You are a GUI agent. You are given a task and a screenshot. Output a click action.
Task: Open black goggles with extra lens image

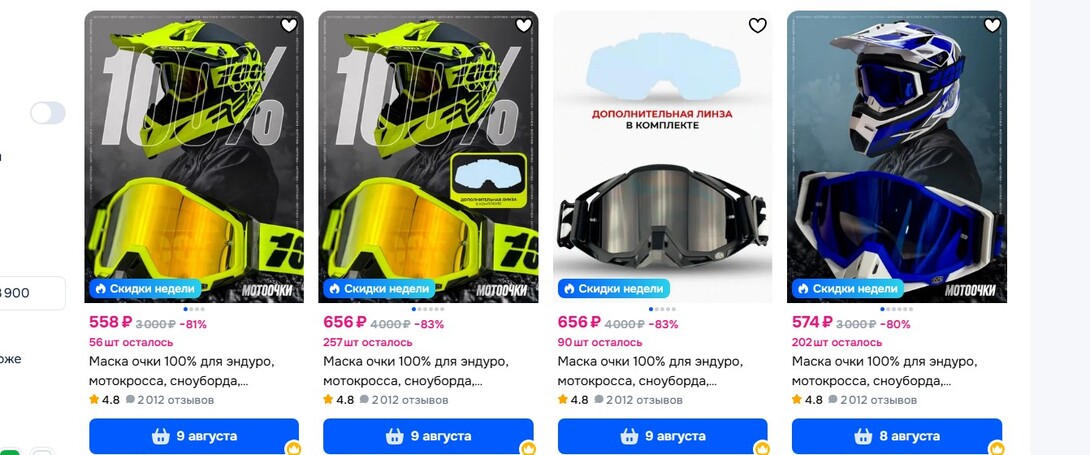[662, 156]
